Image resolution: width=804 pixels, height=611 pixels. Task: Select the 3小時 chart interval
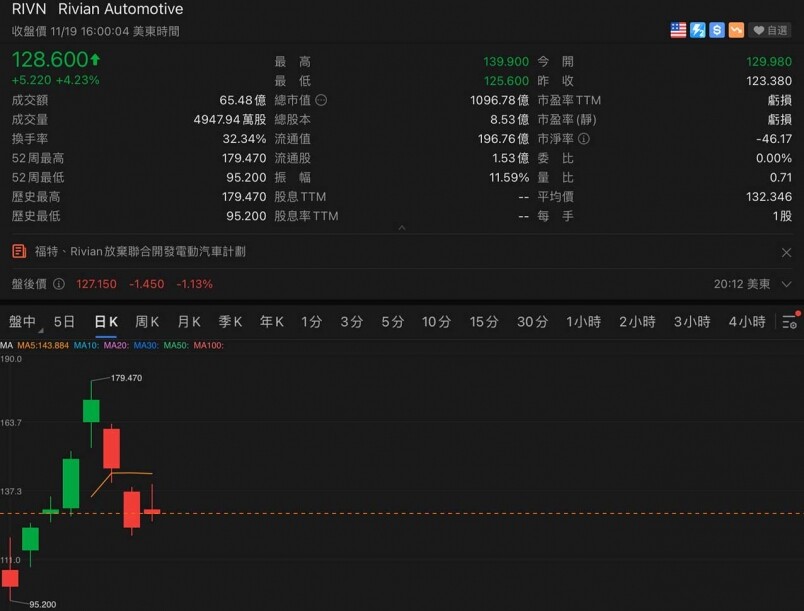[x=692, y=322]
